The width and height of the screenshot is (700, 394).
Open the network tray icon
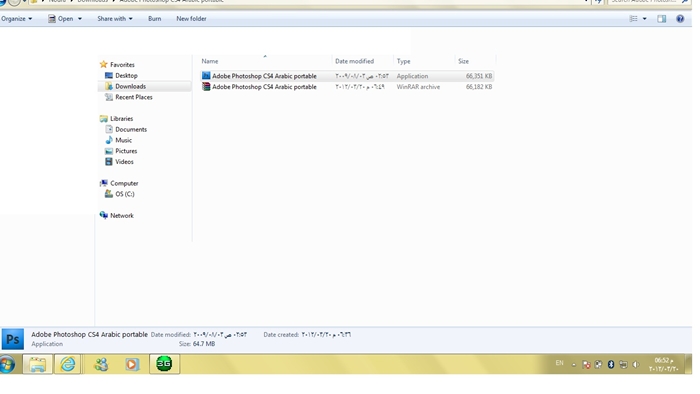tap(623, 365)
